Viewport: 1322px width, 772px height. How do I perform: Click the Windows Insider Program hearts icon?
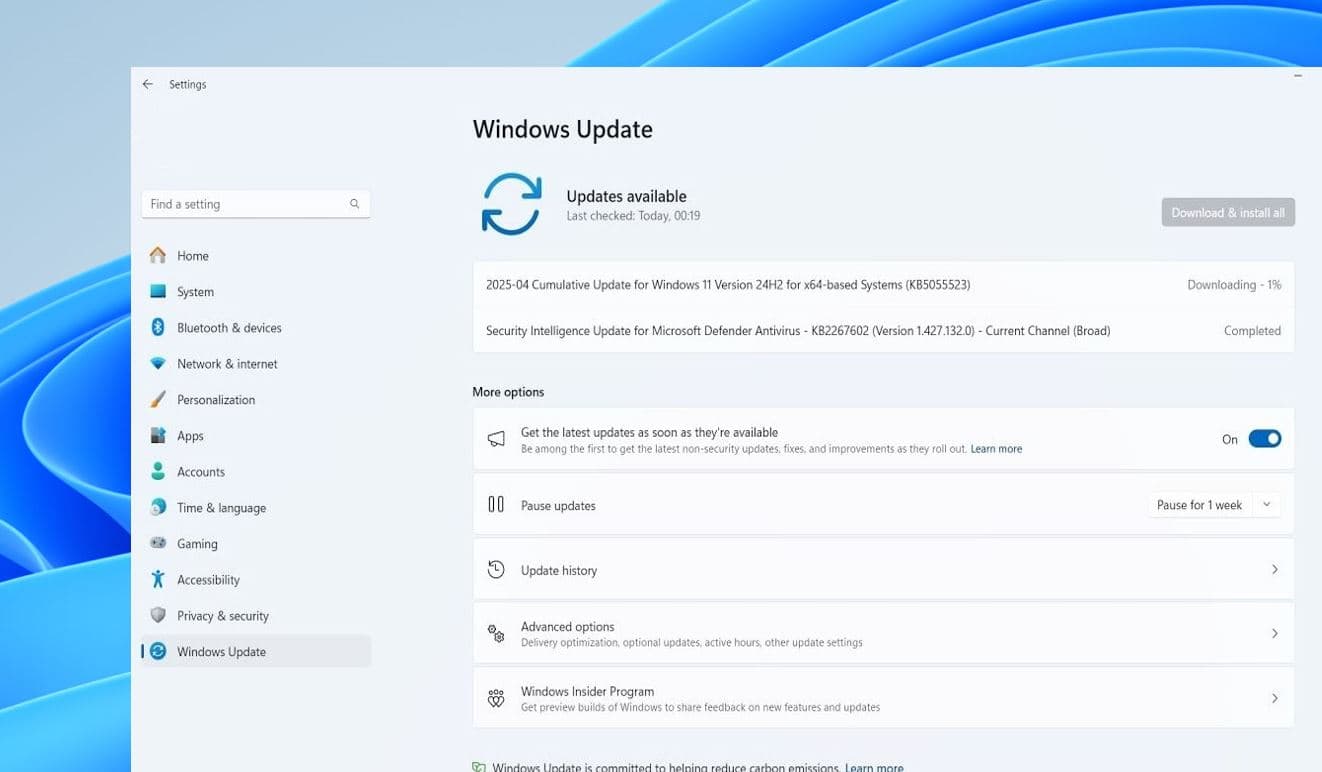[496, 698]
